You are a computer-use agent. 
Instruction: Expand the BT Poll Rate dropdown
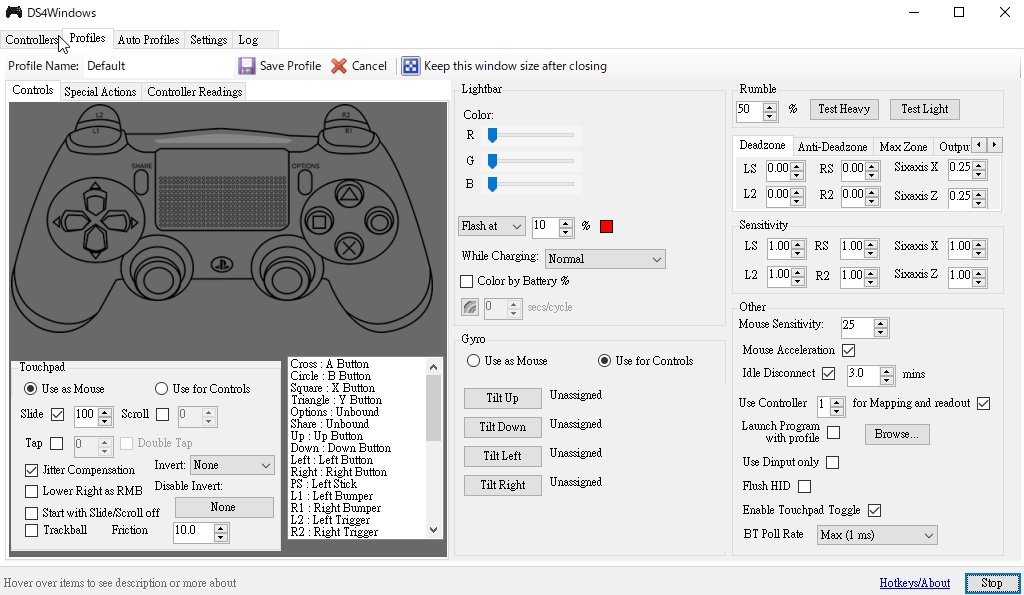coord(877,535)
